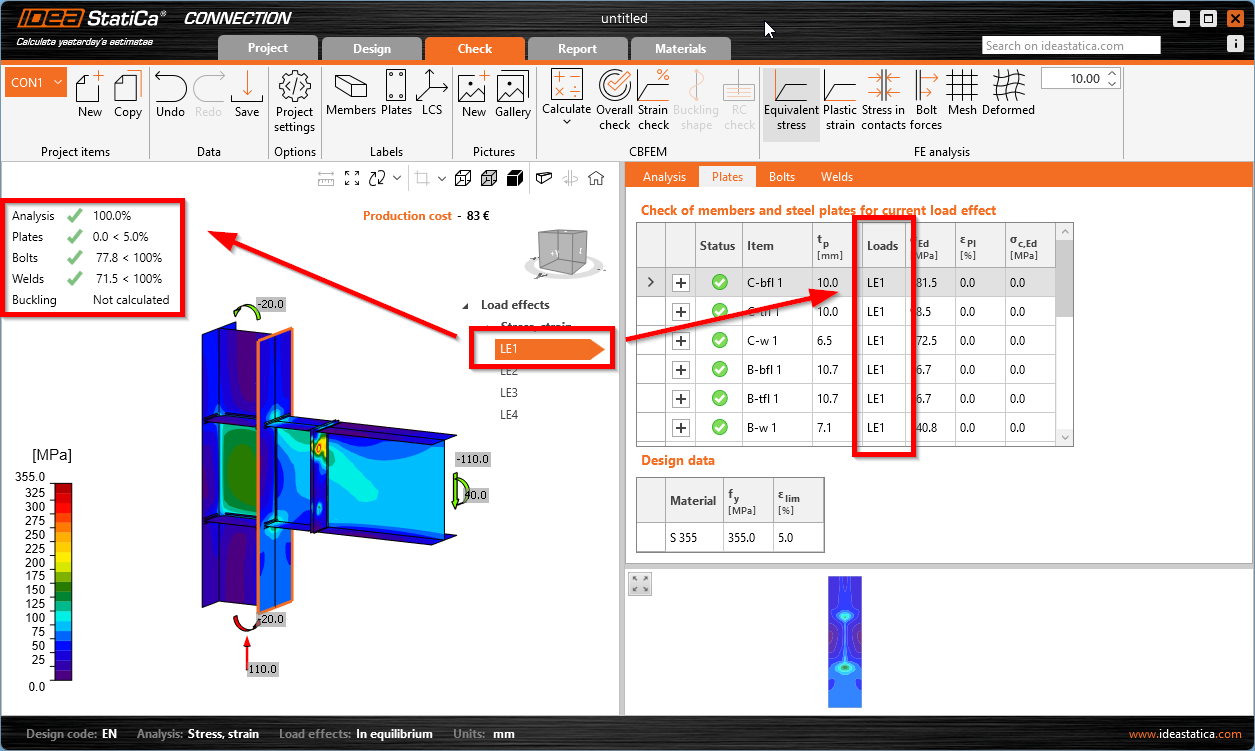
Task: Collapse the Load effects tree node
Action: [x=465, y=305]
